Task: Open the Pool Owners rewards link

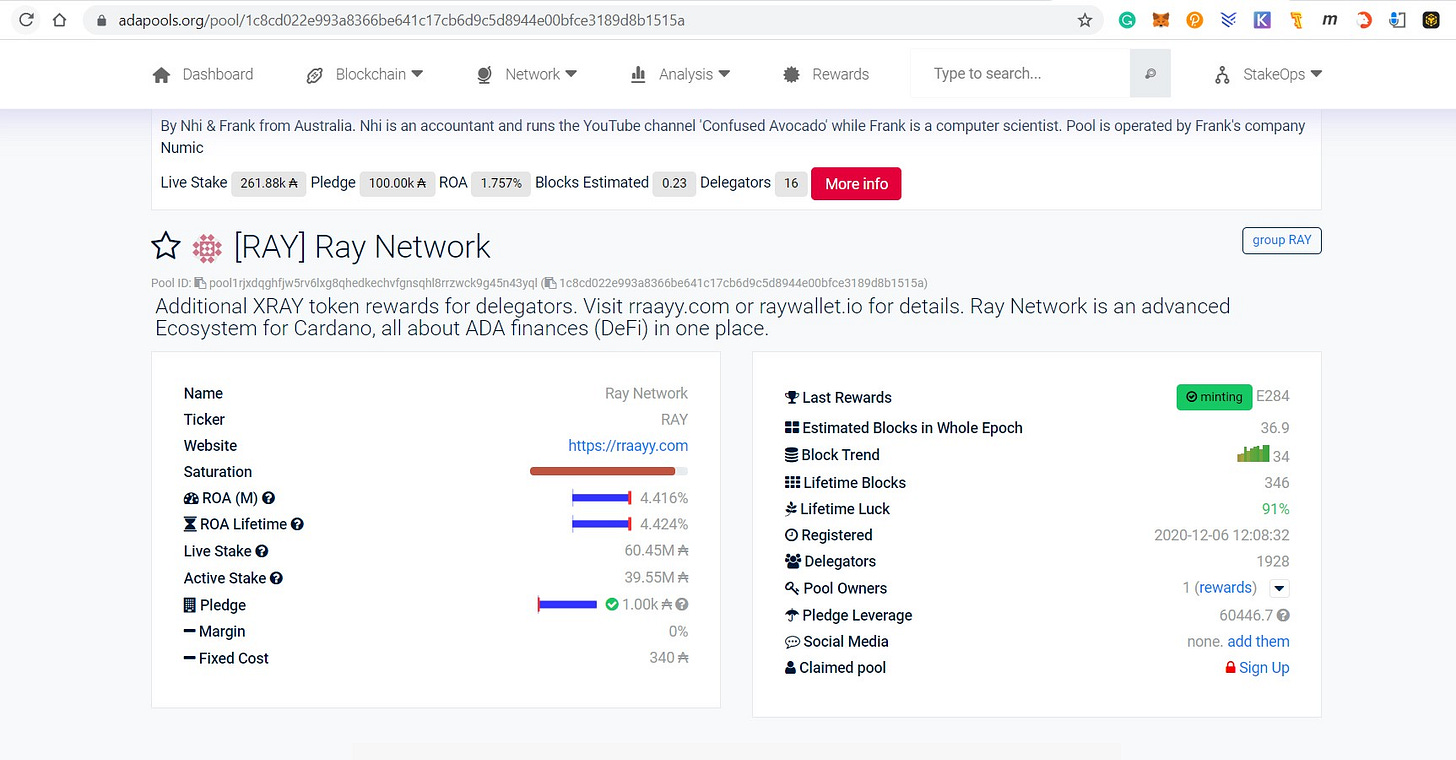Action: pyautogui.click(x=1226, y=588)
